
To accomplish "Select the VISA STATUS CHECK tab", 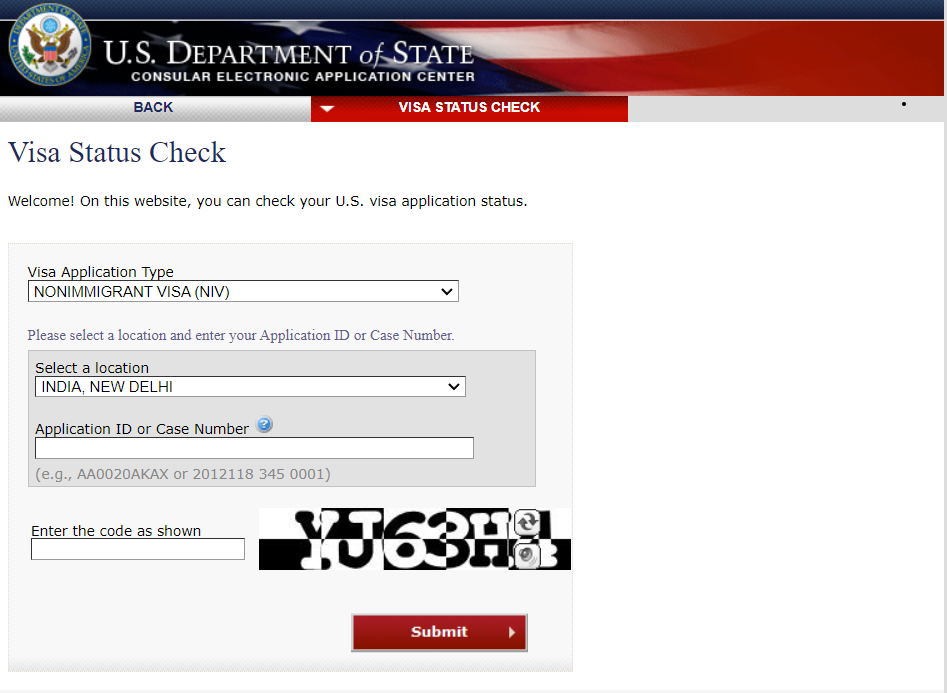I will click(469, 109).
